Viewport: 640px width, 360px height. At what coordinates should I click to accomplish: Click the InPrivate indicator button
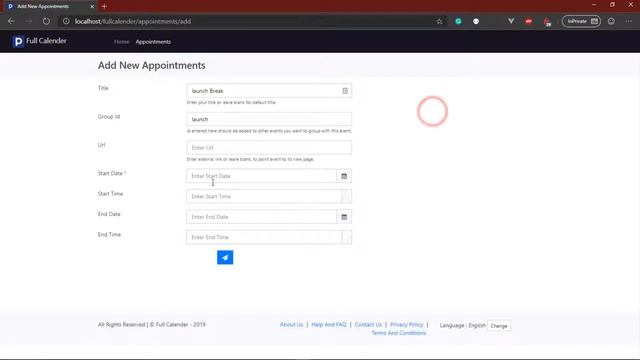581,21
